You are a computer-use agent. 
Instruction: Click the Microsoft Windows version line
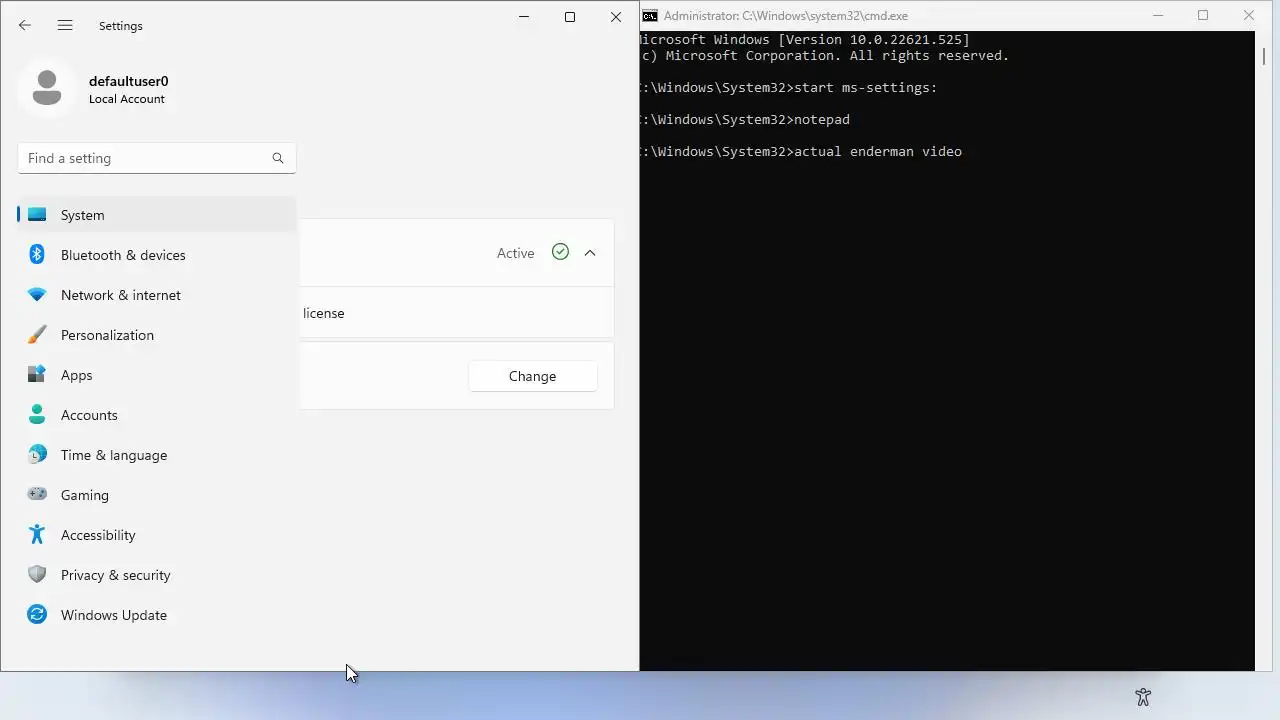pyautogui.click(x=805, y=40)
